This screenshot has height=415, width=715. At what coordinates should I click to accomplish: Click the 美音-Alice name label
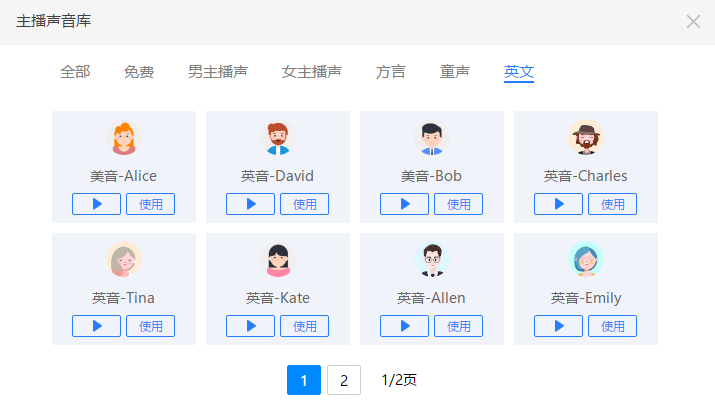pyautogui.click(x=123, y=176)
